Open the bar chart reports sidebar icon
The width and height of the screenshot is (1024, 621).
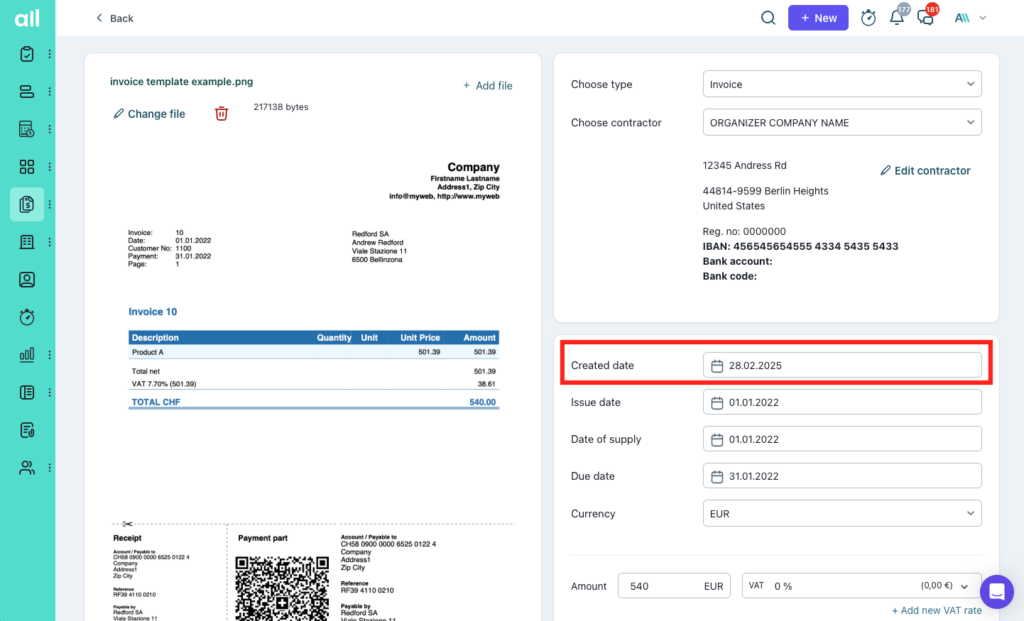point(27,355)
